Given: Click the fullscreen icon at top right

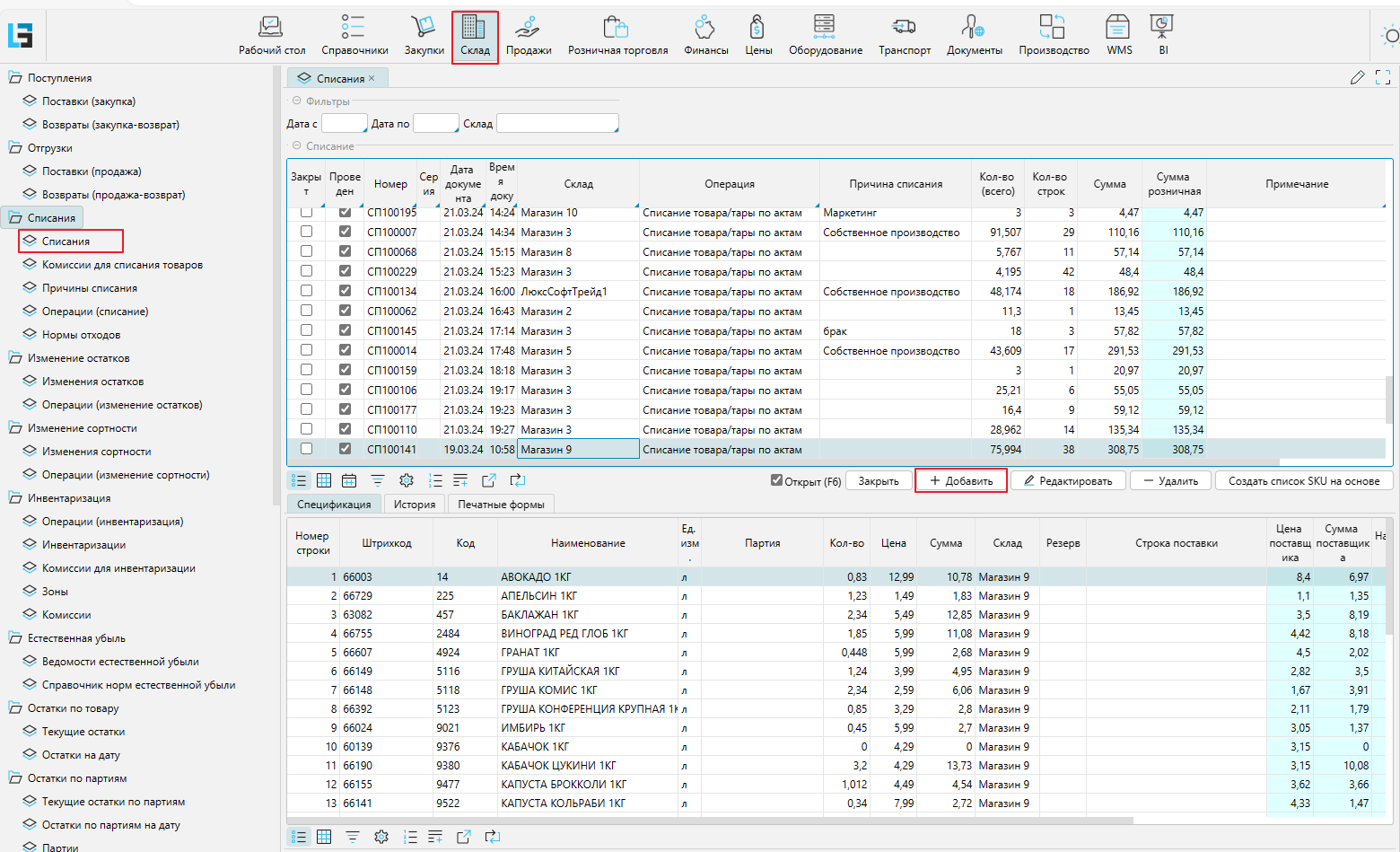Looking at the screenshot, I should (1383, 78).
